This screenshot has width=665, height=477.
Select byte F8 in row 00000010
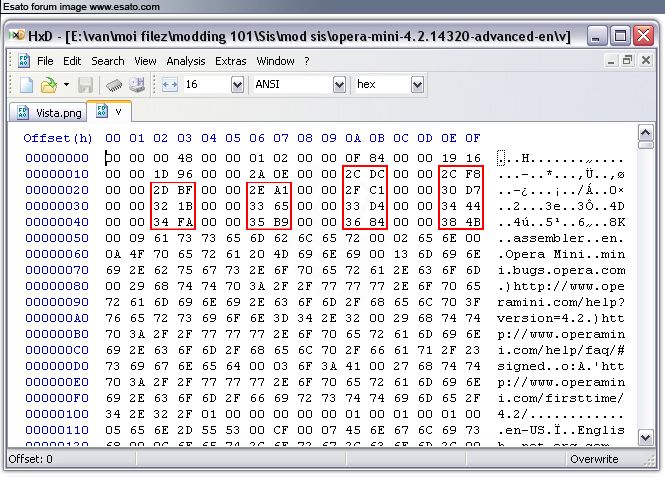click(x=473, y=174)
